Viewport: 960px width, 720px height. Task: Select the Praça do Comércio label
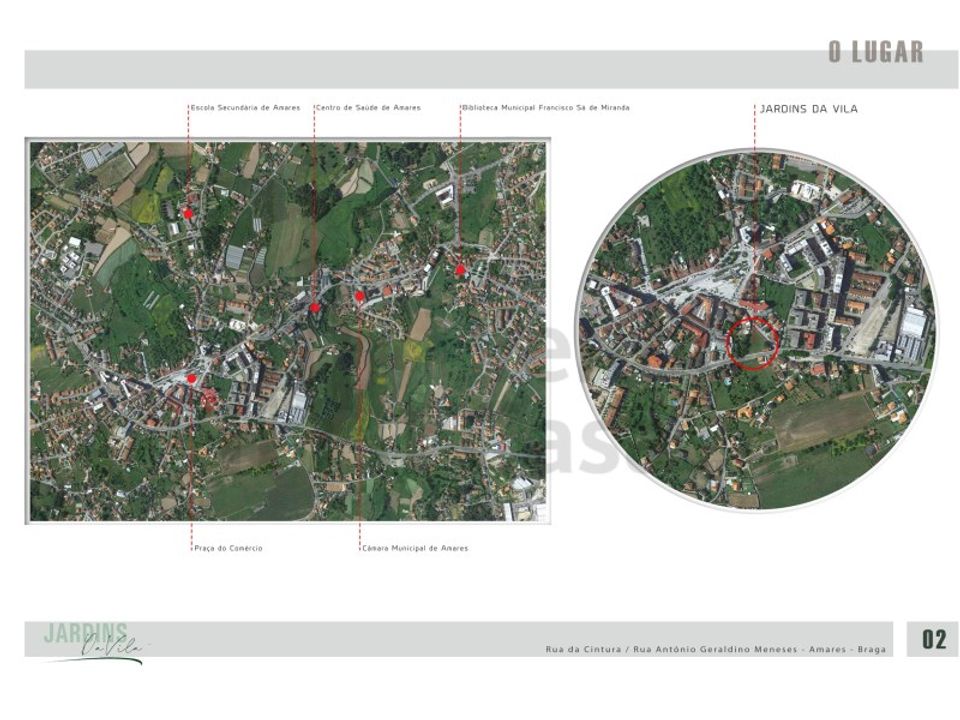[x=228, y=548]
